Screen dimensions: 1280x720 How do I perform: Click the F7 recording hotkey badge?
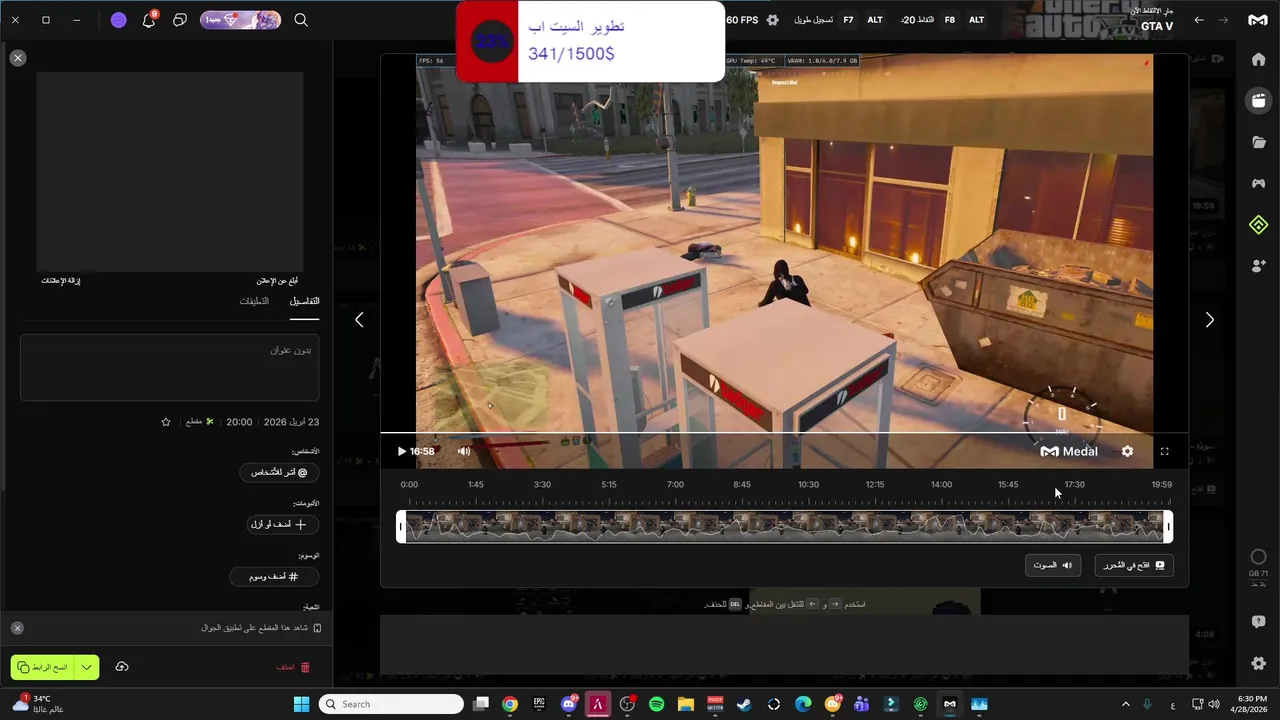pos(848,20)
